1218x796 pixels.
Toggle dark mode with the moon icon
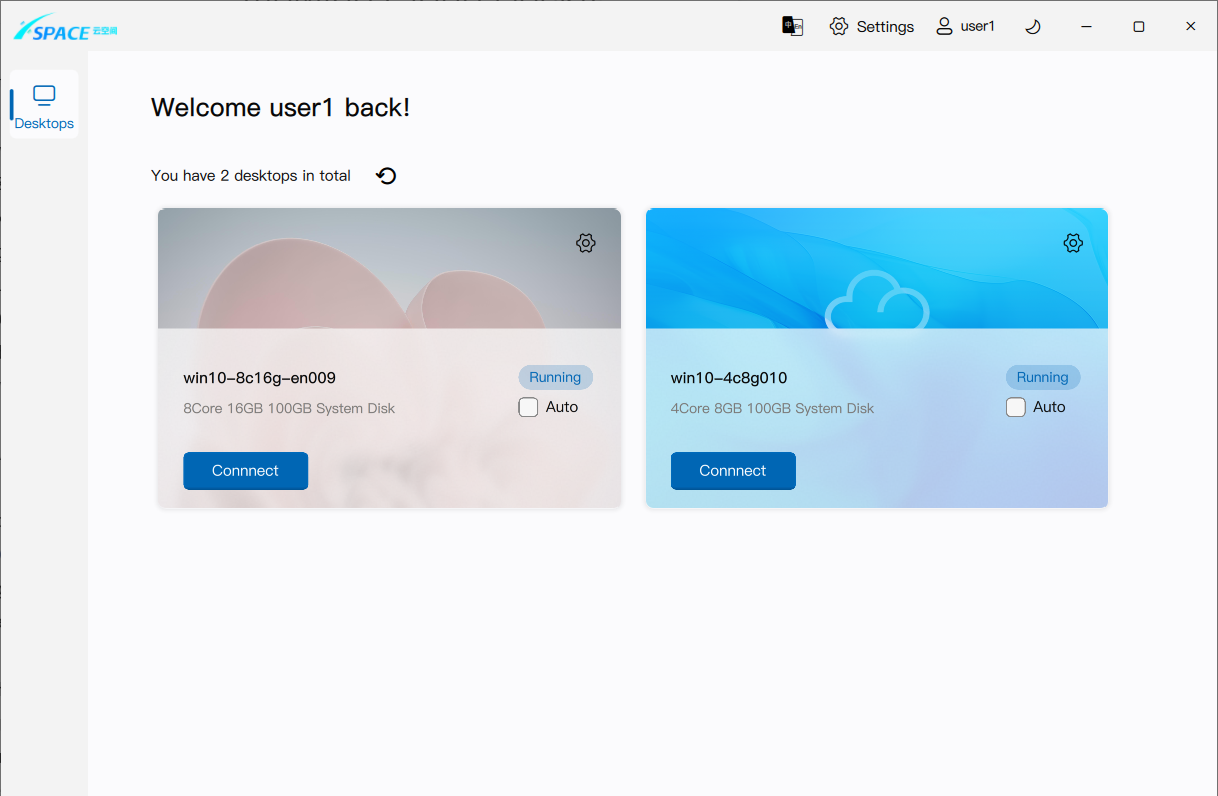pos(1033,27)
